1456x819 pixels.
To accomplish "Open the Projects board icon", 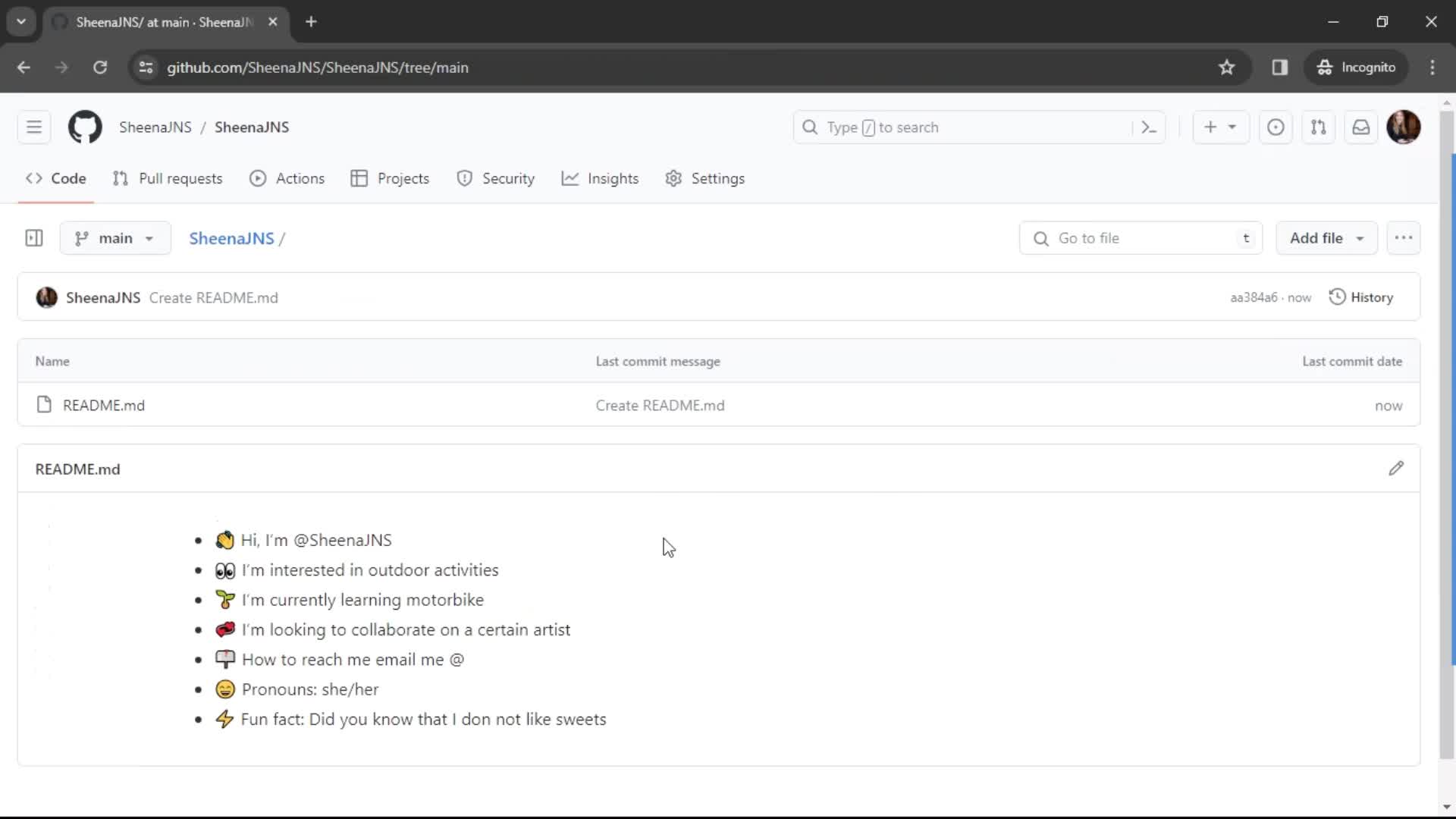I will tap(359, 178).
